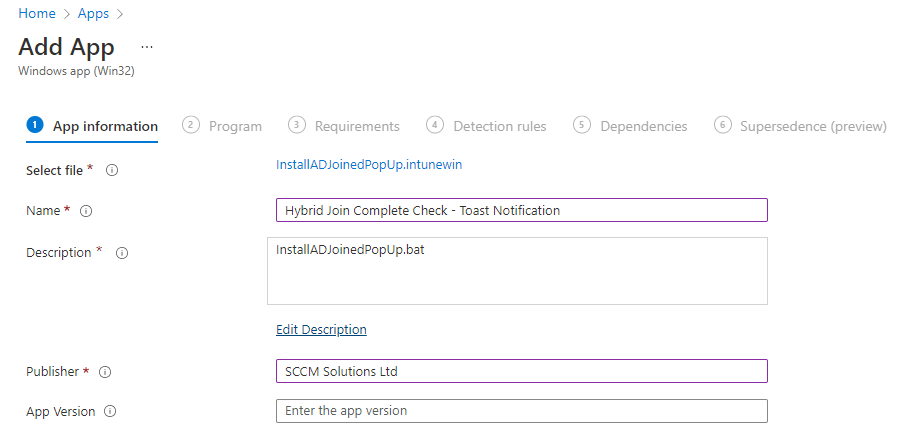Click the App Version input box
Screen dimensions: 906x437
point(521,411)
